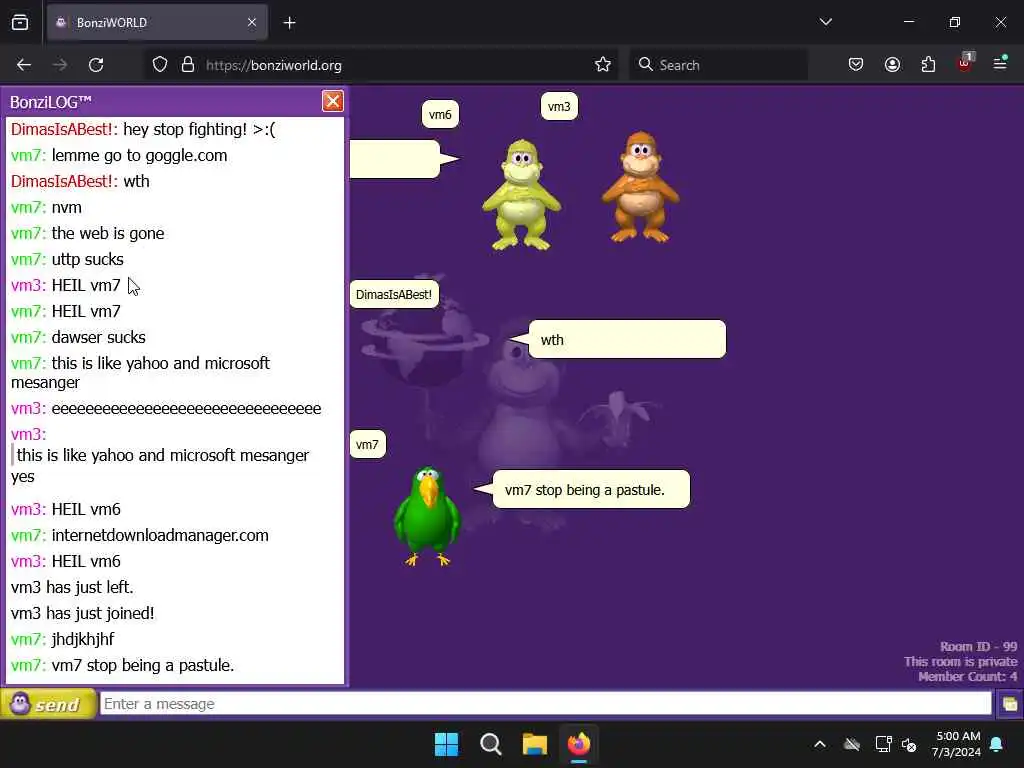The height and width of the screenshot is (768, 1024).
Task: Open the tracking protection shield icon
Action: [x=160, y=65]
